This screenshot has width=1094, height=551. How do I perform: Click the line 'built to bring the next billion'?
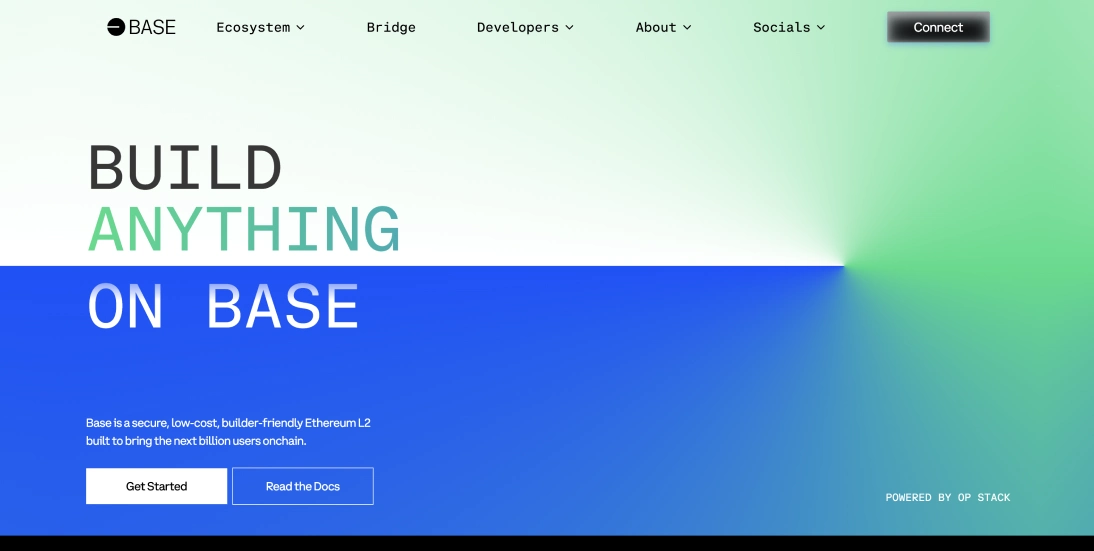tap(196, 441)
